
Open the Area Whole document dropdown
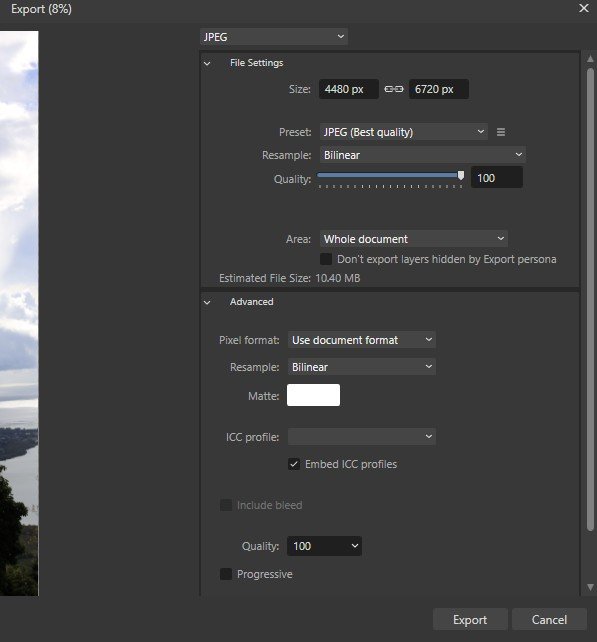pos(414,239)
